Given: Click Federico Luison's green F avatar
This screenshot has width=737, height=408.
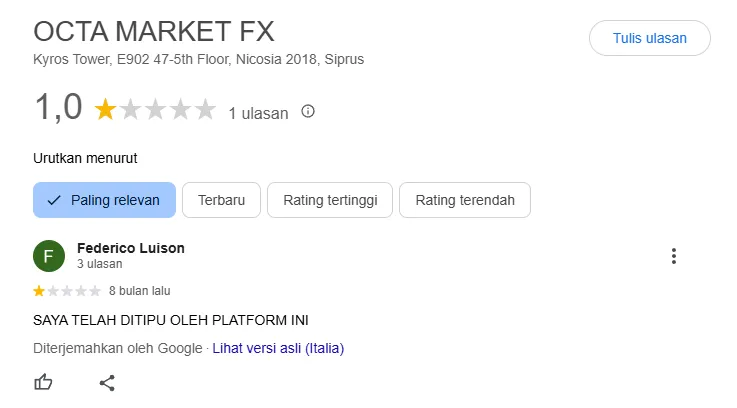Looking at the screenshot, I should [49, 256].
